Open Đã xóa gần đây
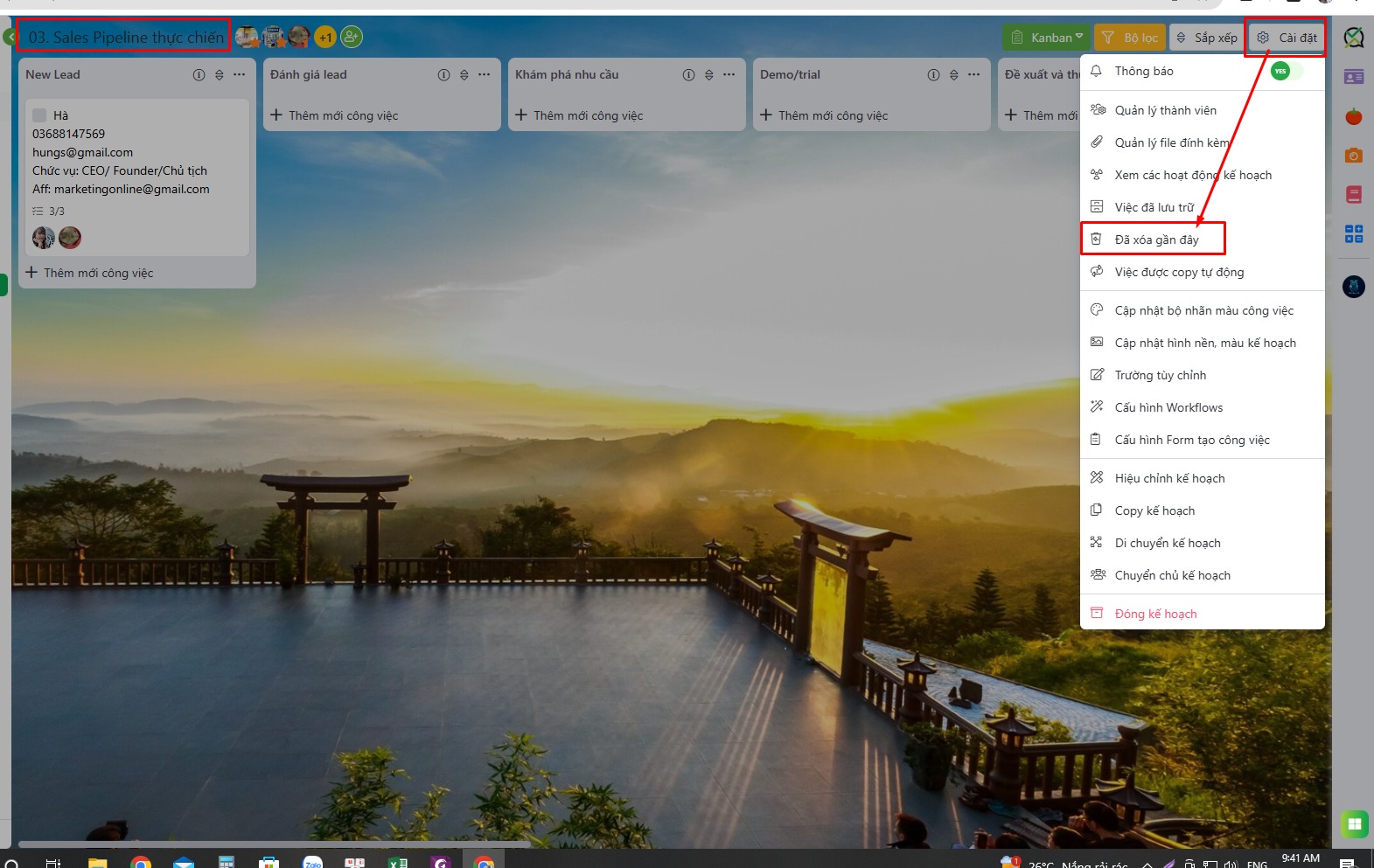 [1203, 240]
